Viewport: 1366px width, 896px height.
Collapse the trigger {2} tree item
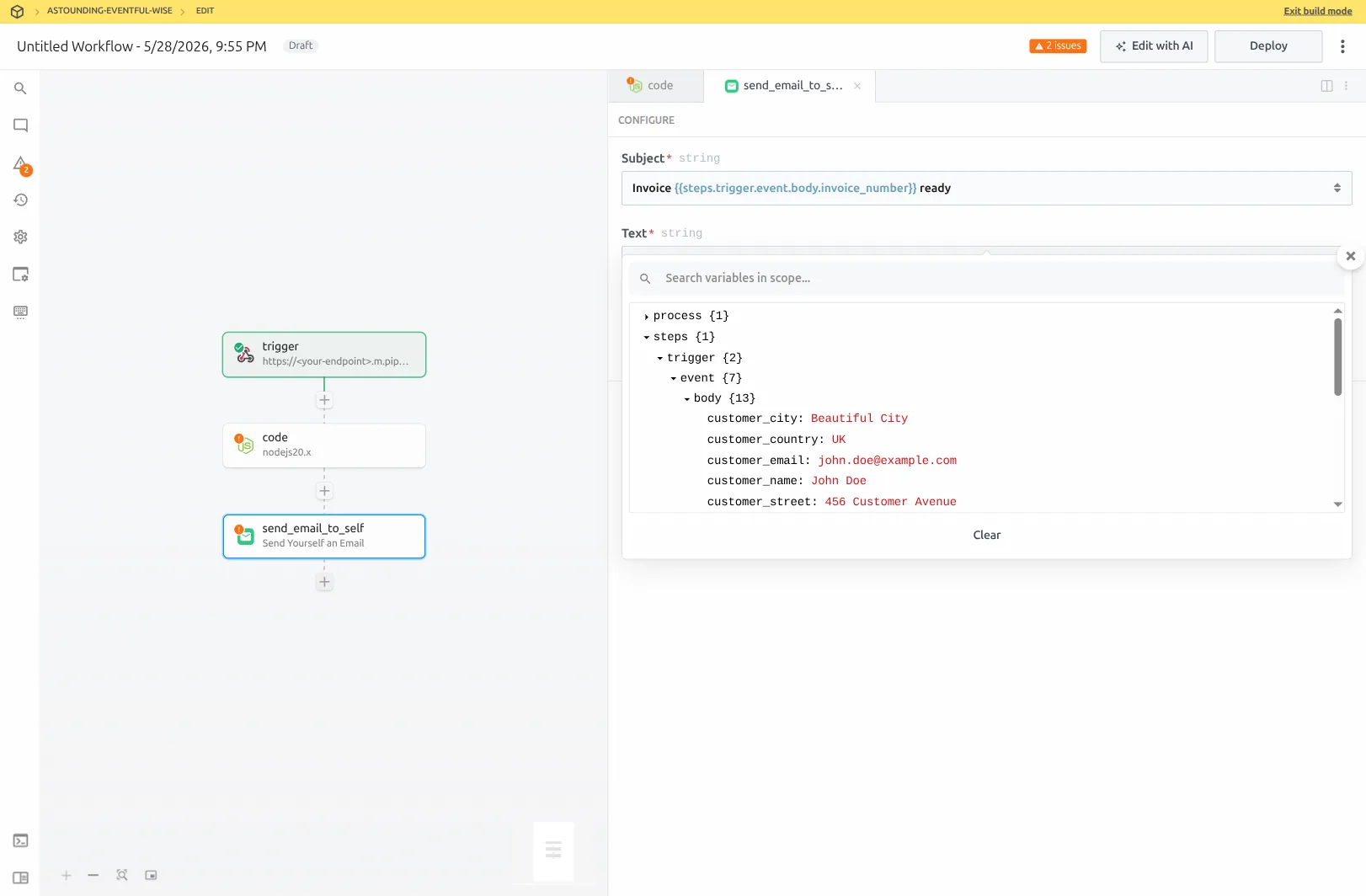pos(659,358)
